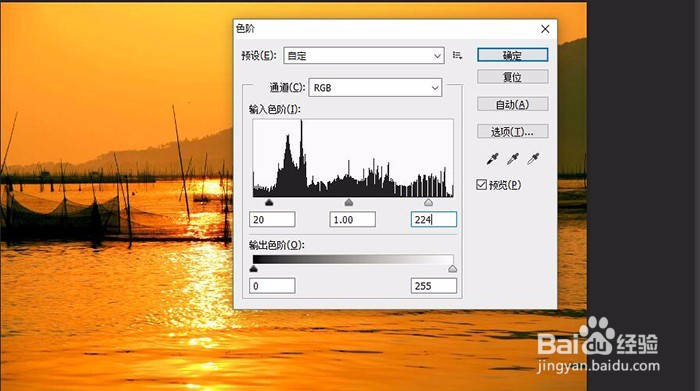Click the 自动 auto button
The image size is (700, 391).
(x=512, y=104)
